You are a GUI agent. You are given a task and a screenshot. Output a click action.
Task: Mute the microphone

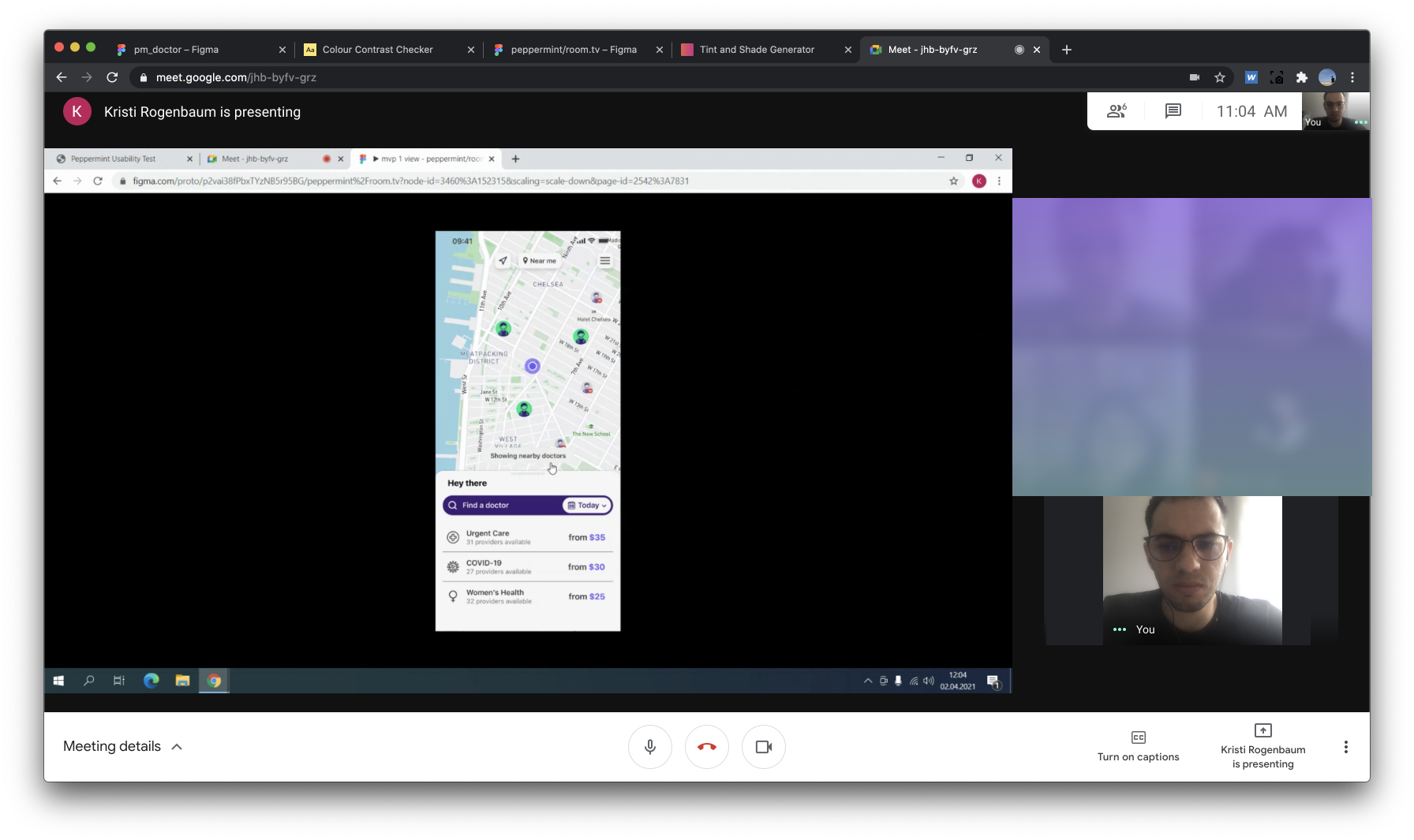click(x=649, y=746)
